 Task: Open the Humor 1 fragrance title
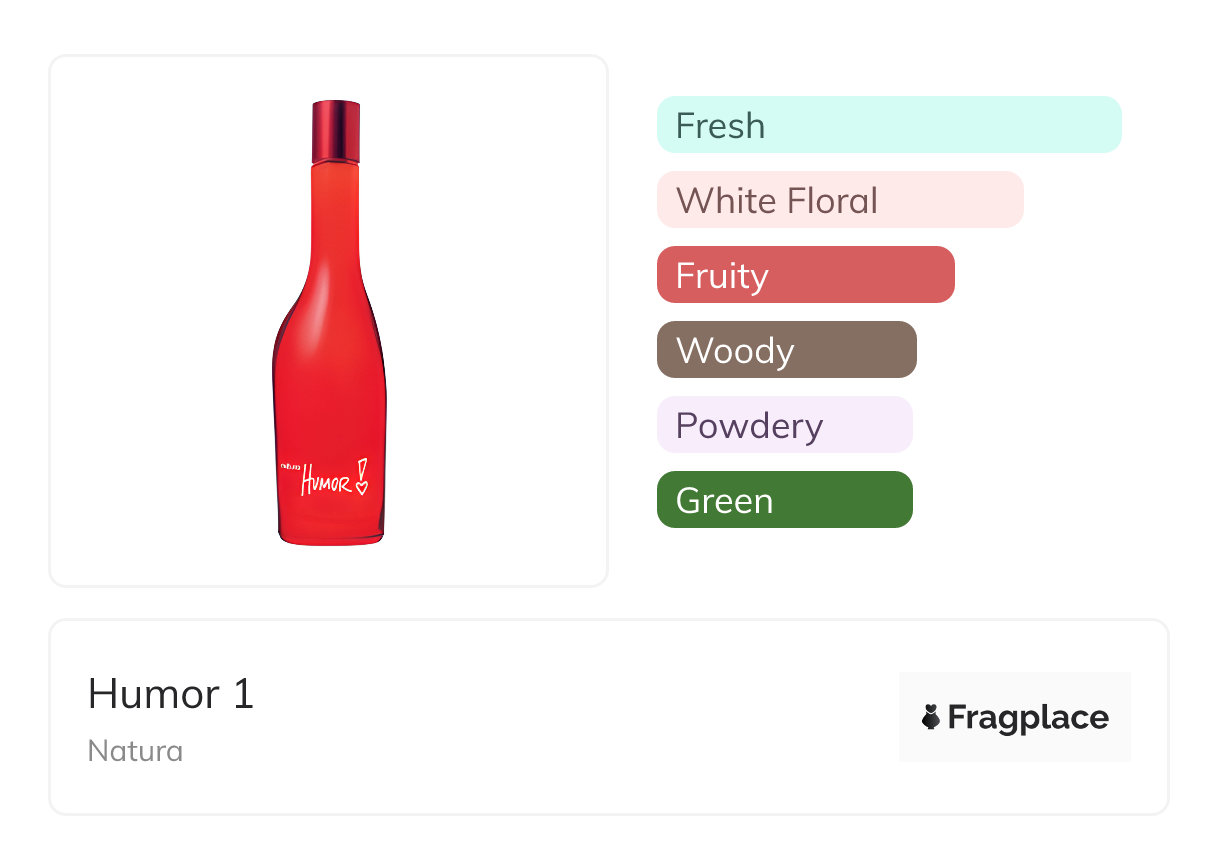coord(171,694)
